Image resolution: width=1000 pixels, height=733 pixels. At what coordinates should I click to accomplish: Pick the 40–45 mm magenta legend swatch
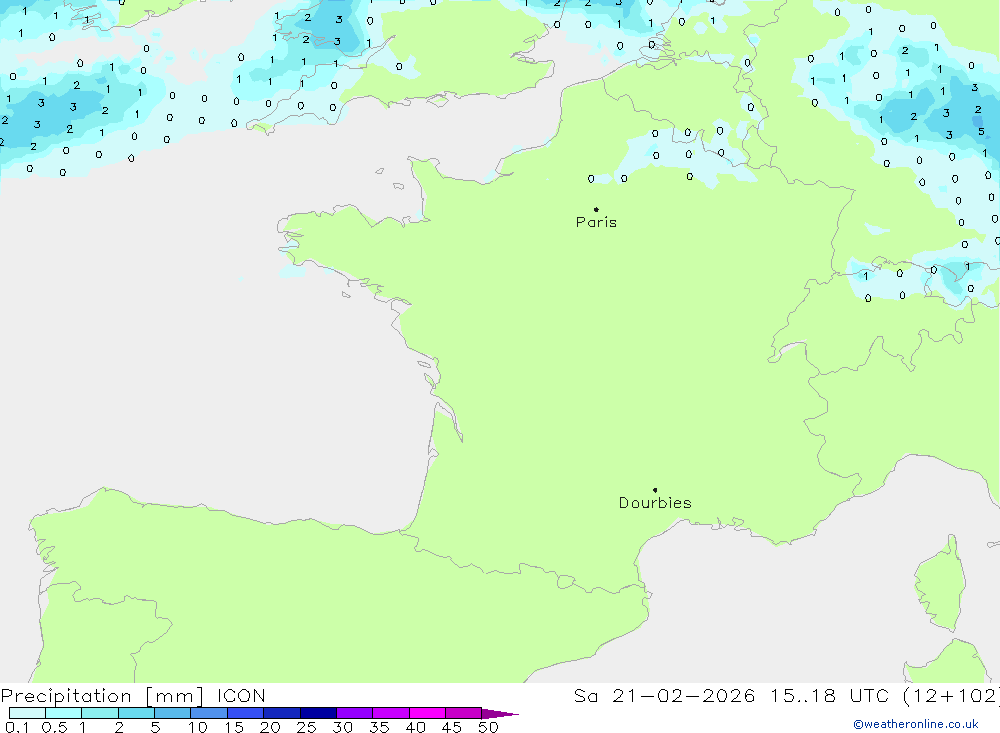427,713
